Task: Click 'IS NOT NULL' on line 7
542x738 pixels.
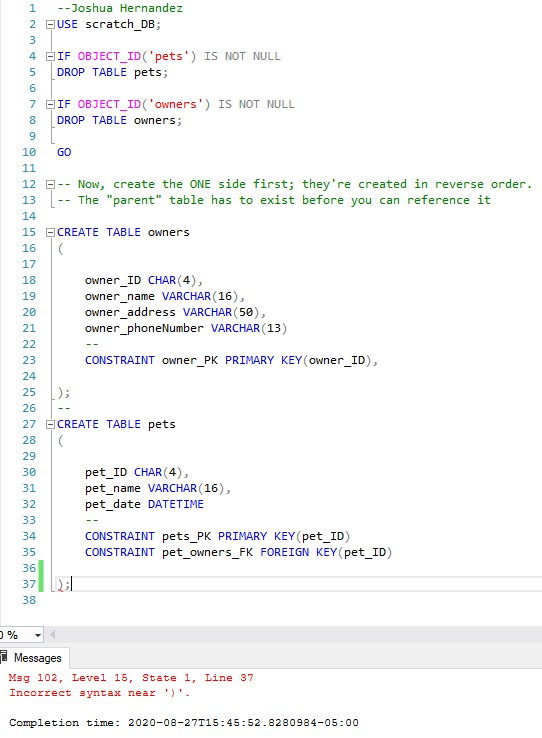Action: [256, 104]
